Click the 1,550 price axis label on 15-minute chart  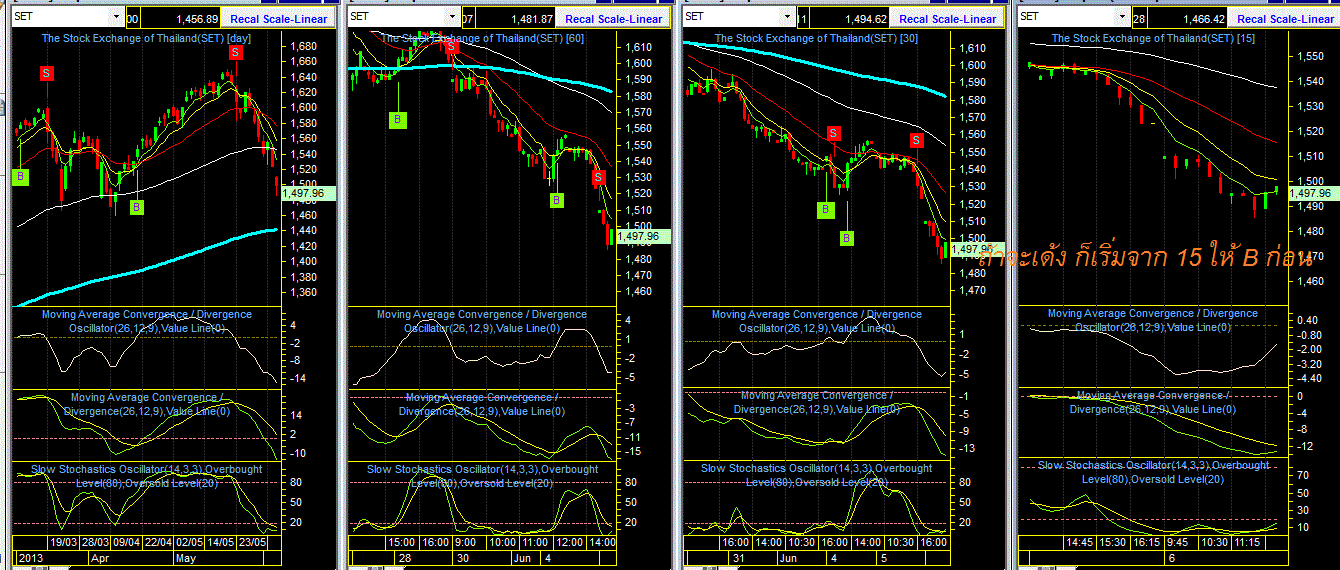click(1312, 57)
